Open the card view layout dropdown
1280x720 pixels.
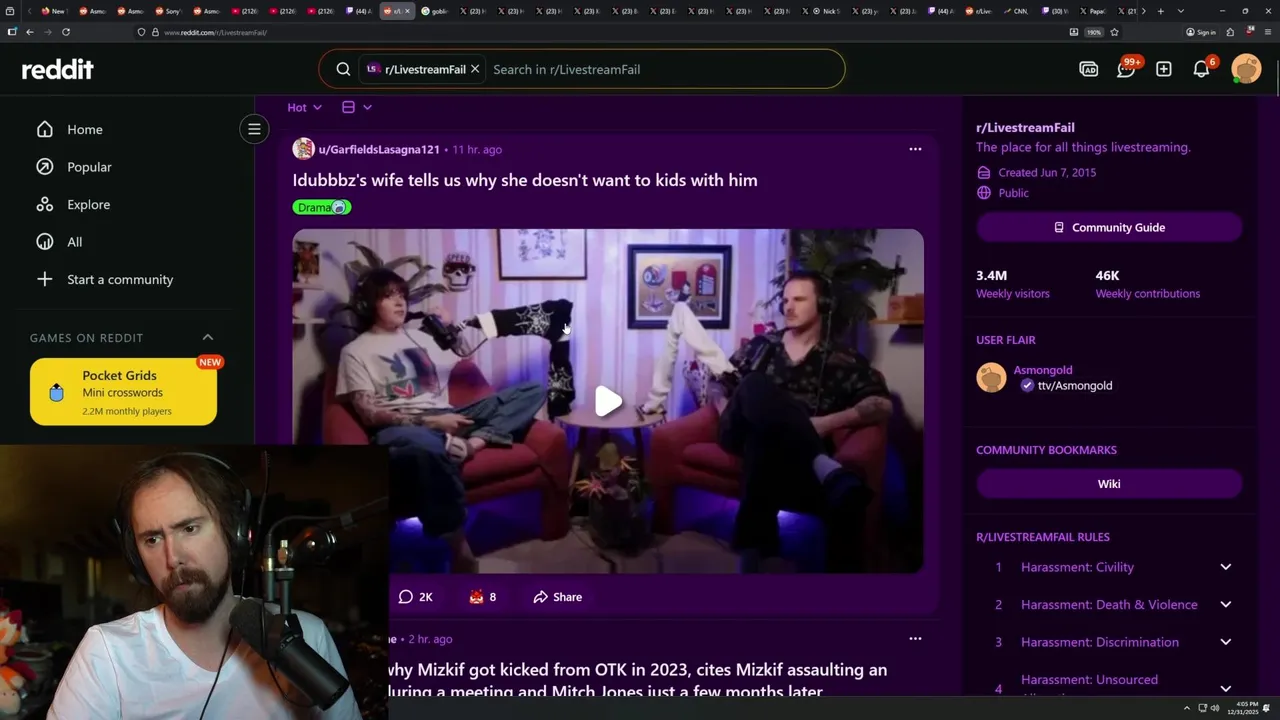[x=356, y=107]
